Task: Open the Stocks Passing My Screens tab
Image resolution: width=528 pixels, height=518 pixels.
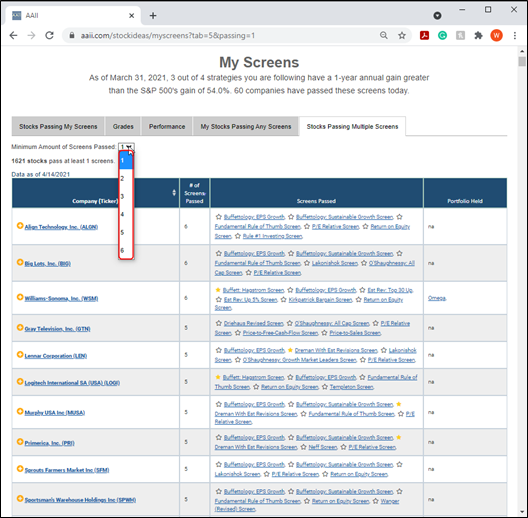Action: (x=58, y=126)
